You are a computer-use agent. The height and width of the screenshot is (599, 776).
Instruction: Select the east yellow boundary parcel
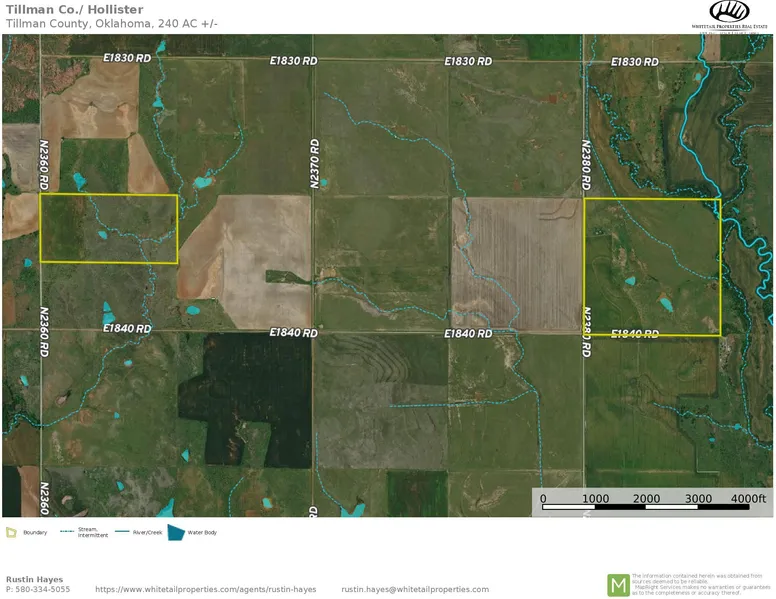[652, 267]
